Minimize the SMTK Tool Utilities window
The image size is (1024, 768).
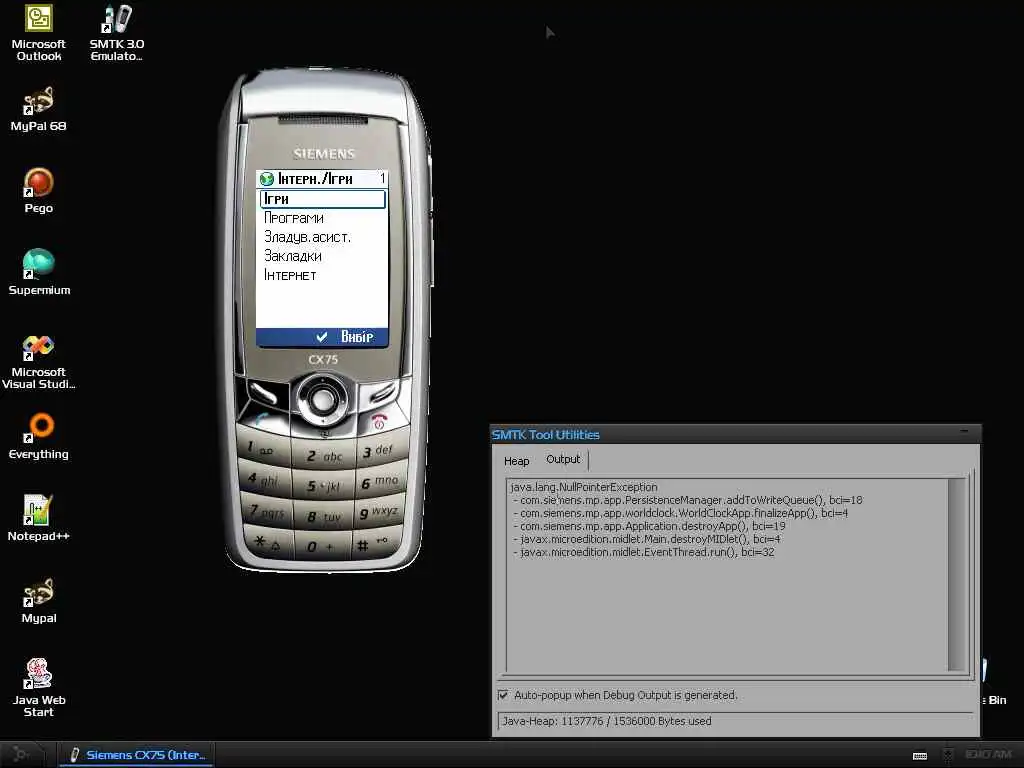(965, 432)
